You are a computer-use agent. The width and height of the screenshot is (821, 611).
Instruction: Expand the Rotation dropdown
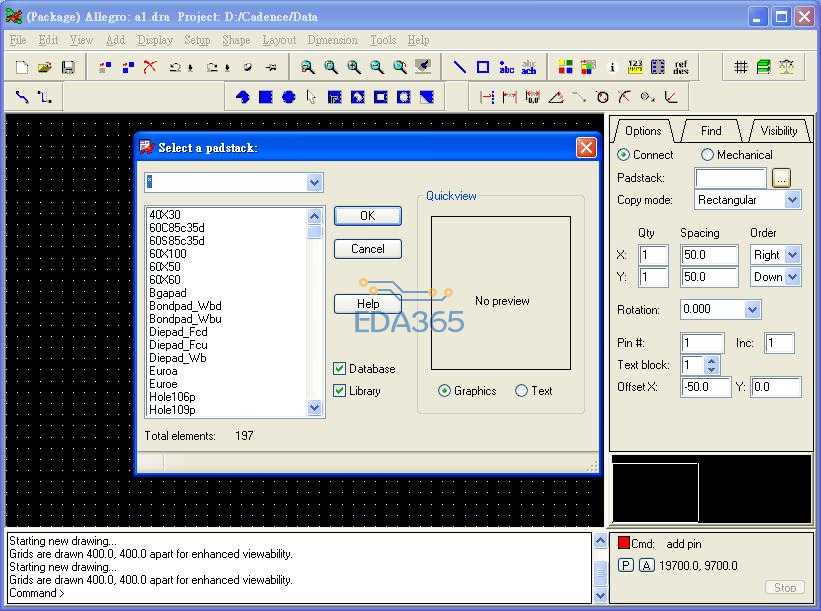click(x=752, y=310)
